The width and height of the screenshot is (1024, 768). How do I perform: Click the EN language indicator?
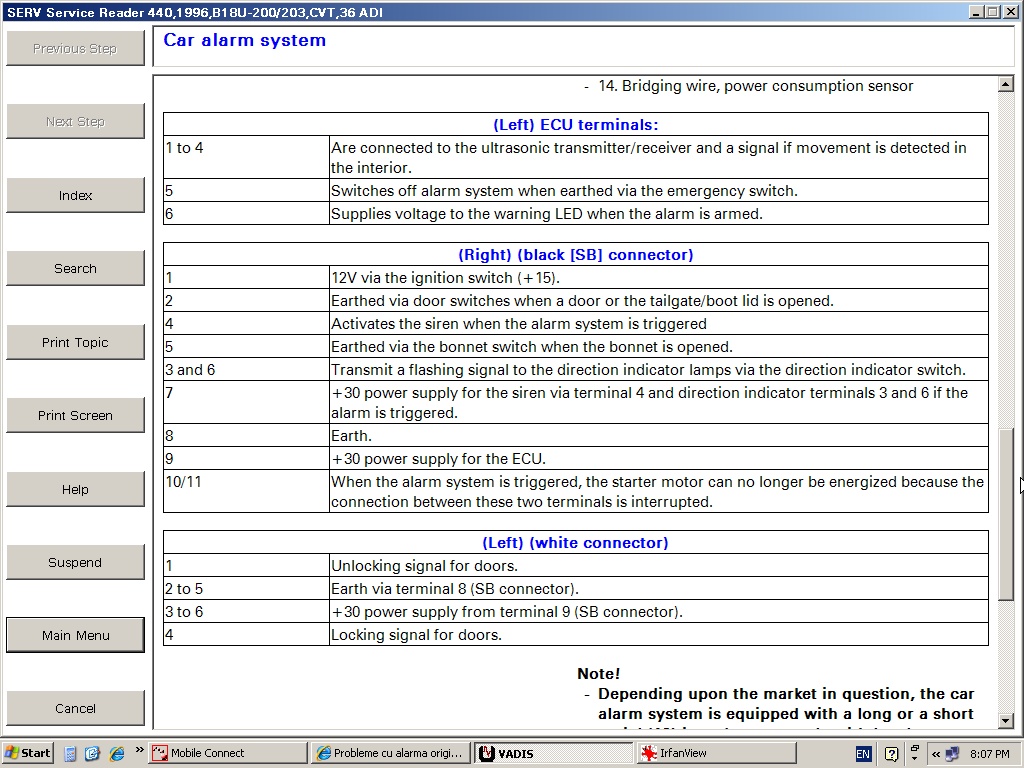pyautogui.click(x=863, y=754)
